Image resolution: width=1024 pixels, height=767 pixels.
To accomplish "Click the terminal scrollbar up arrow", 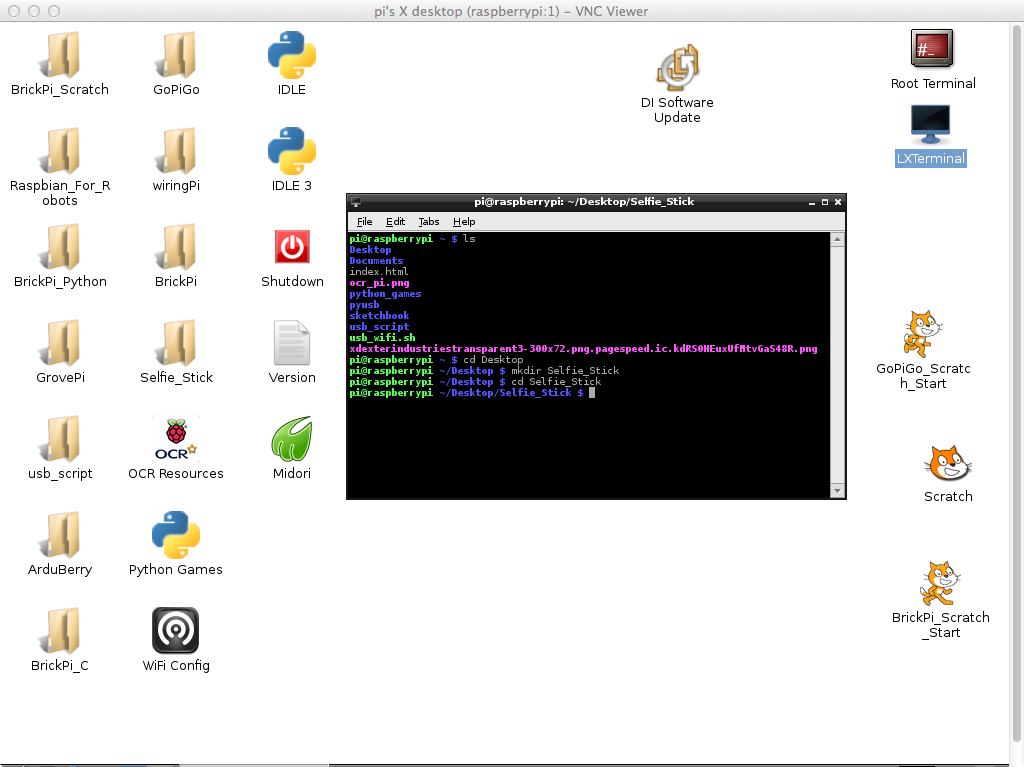I will coord(837,240).
